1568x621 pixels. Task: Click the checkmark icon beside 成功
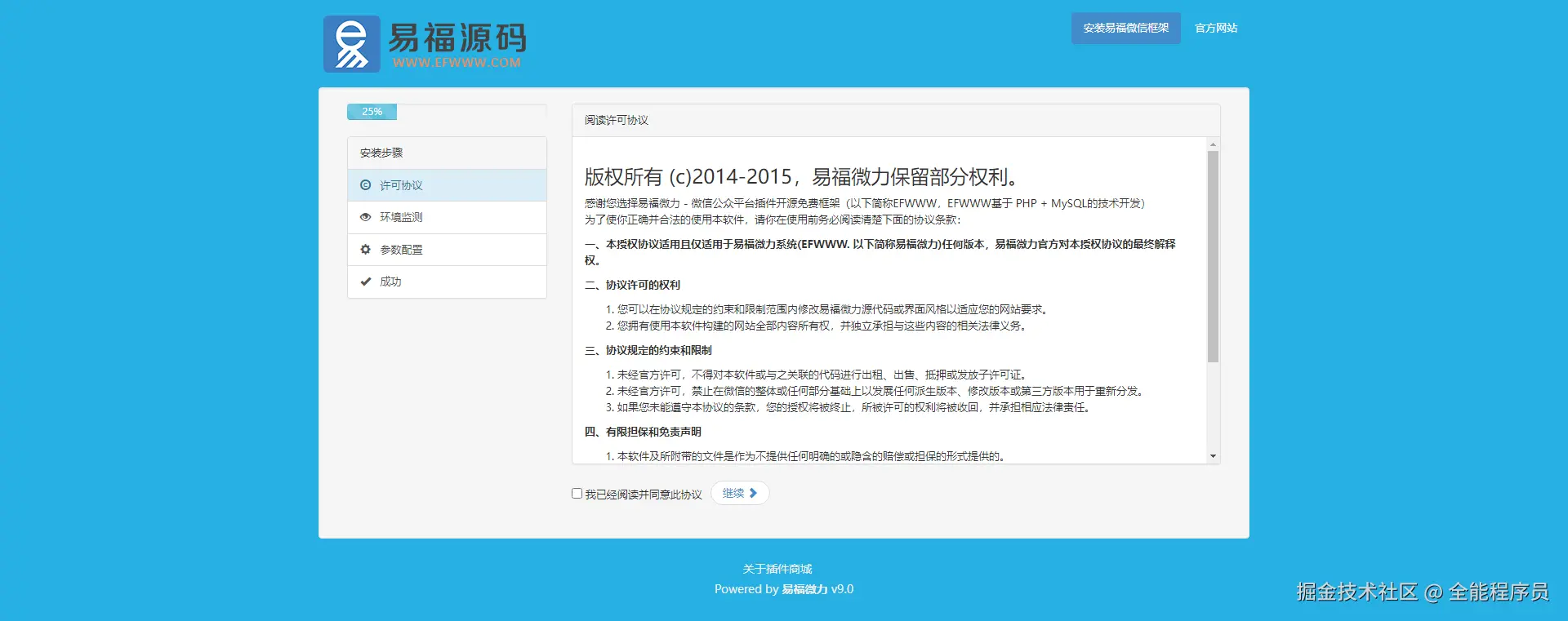[365, 282]
